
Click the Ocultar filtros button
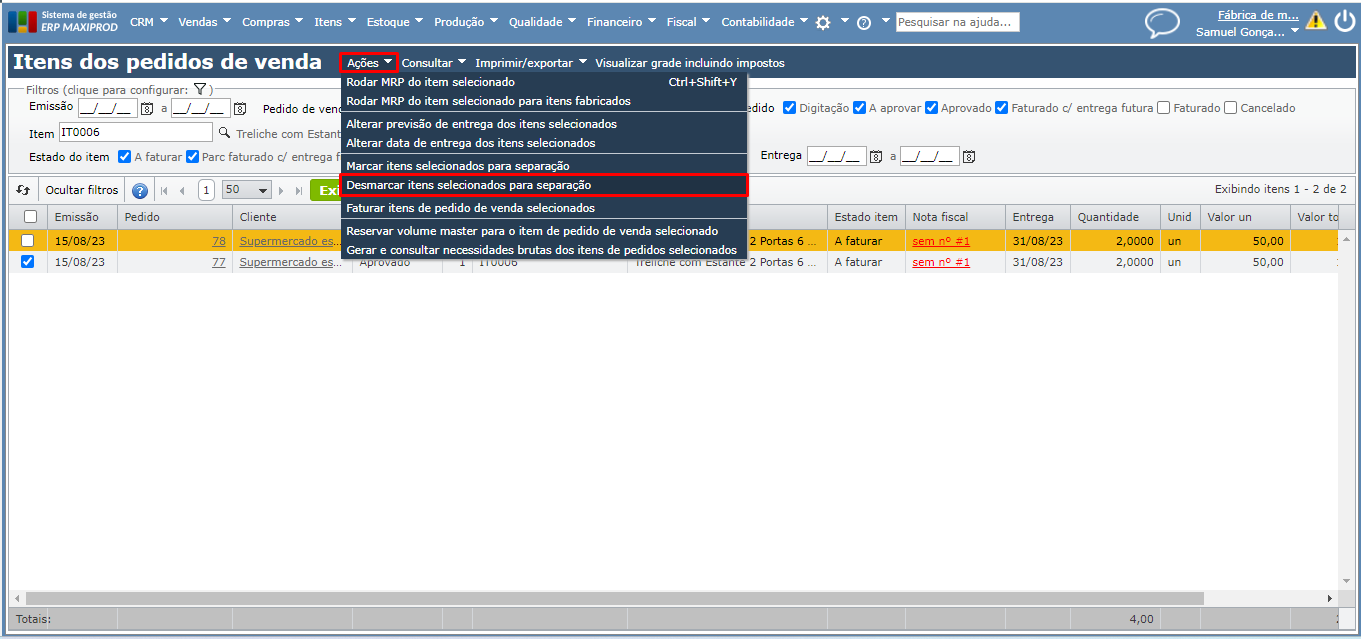pos(82,190)
